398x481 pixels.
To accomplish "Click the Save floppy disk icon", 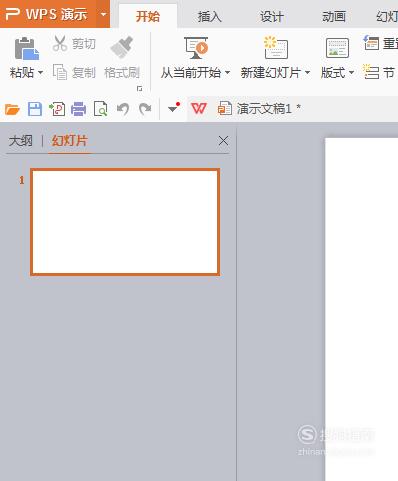I will 35,109.
